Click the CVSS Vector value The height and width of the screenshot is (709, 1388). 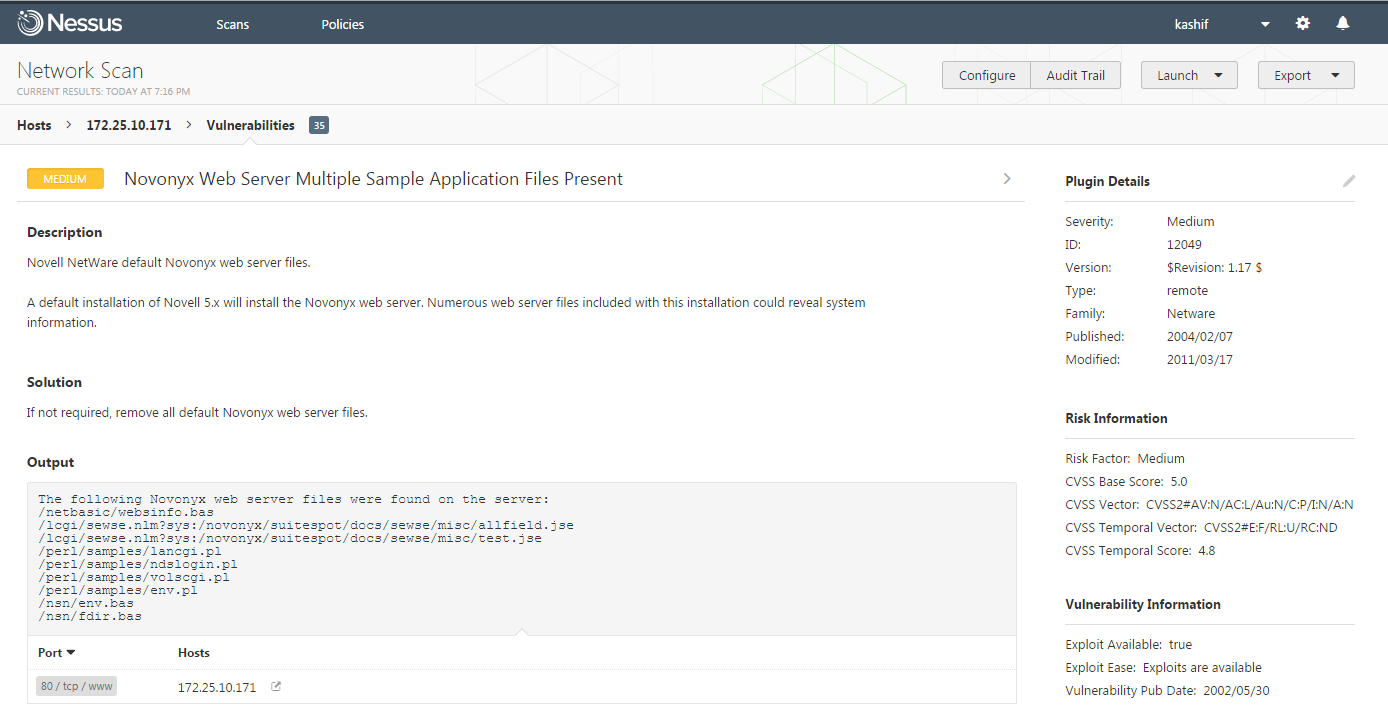(x=1250, y=504)
